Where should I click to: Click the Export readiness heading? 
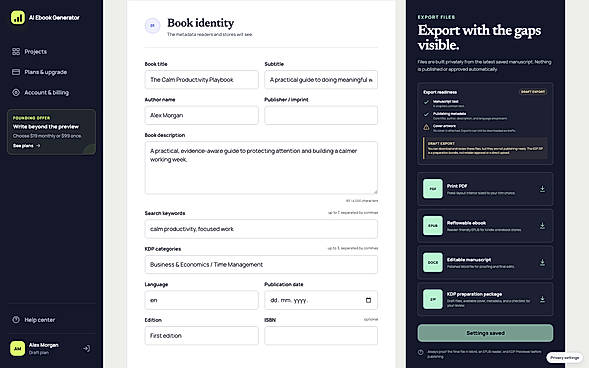(x=440, y=92)
